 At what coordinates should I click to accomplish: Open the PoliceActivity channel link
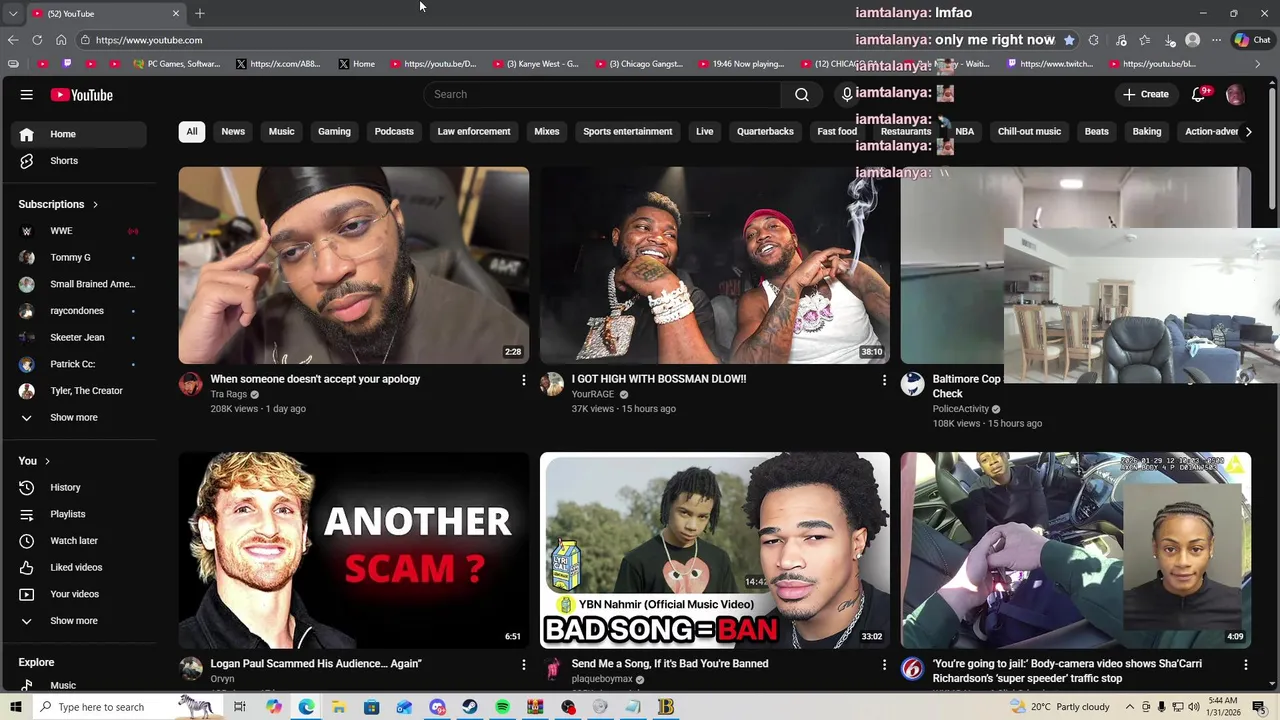961,409
